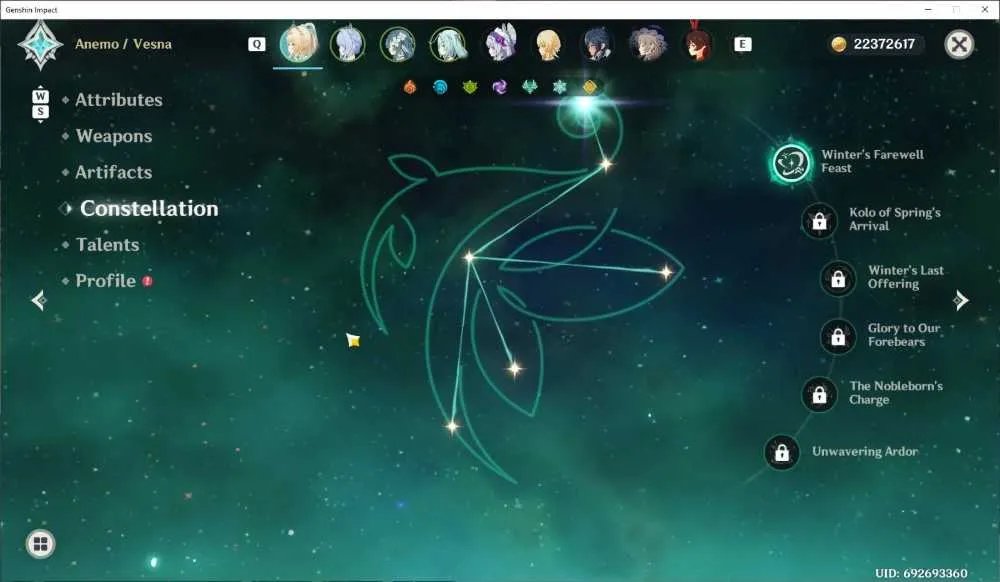Click the glowing activated star atop the constellation
The width and height of the screenshot is (1000, 582).
[x=584, y=106]
